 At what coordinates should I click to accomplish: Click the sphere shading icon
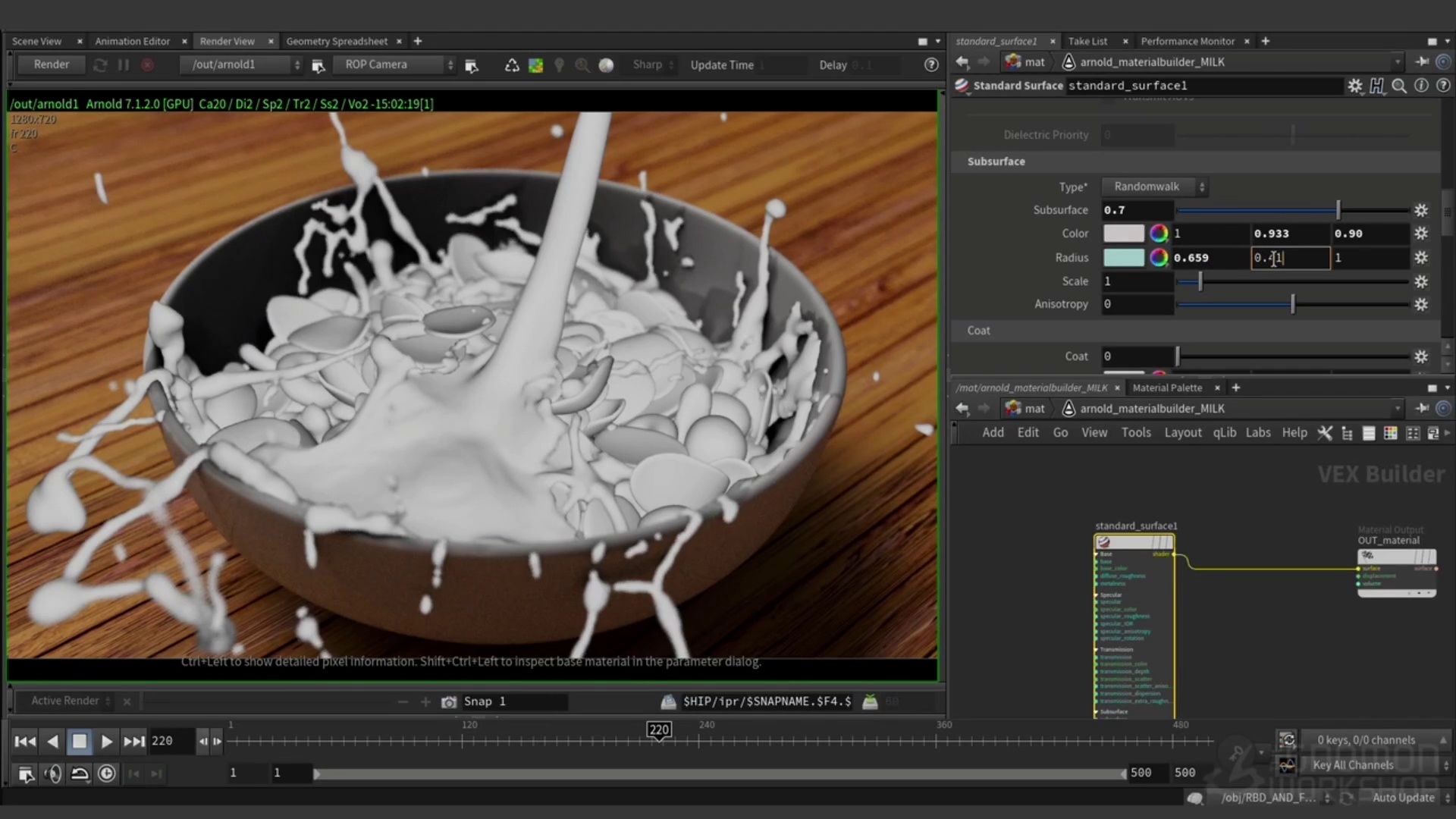click(x=606, y=65)
